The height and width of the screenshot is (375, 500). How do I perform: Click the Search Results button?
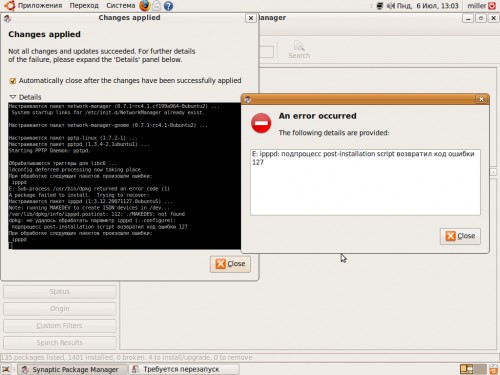[x=60, y=343]
